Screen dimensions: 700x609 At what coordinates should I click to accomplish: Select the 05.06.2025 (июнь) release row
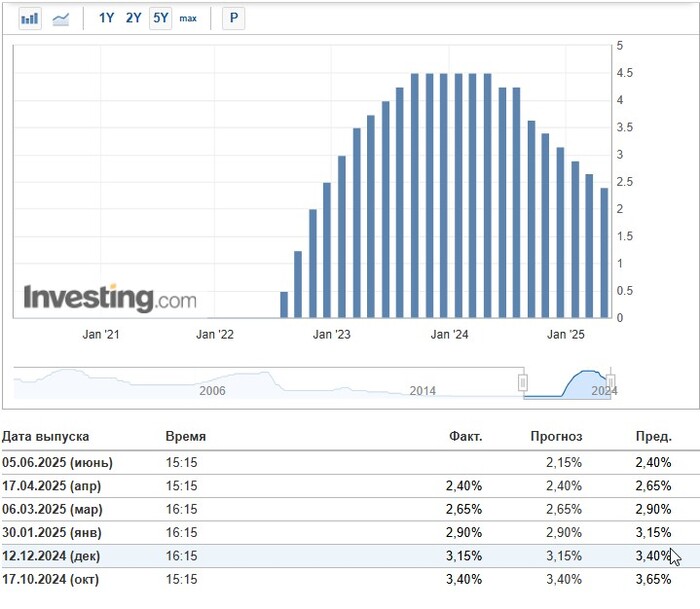(x=350, y=462)
